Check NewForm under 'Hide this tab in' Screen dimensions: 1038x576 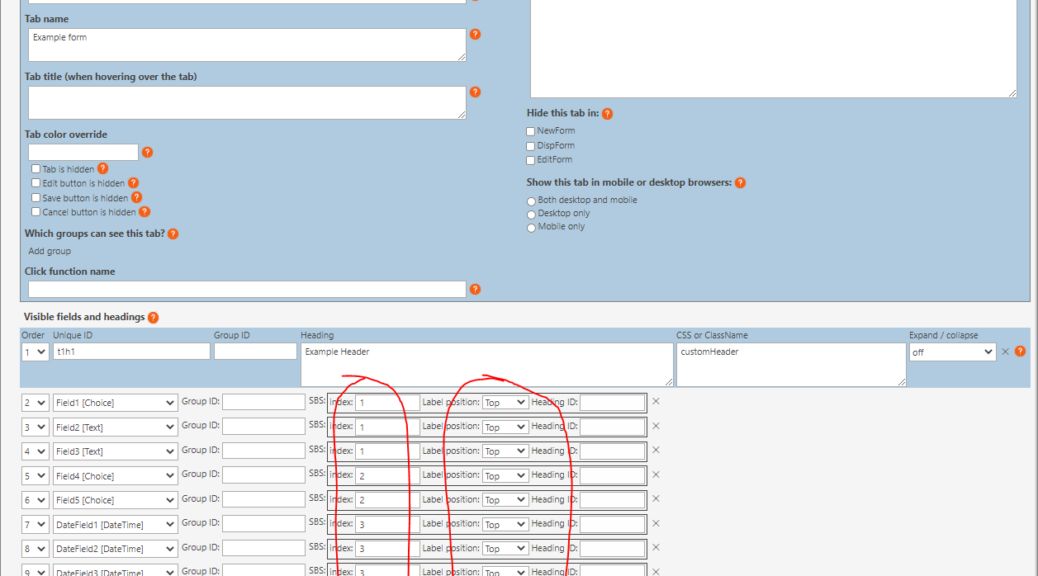(x=530, y=130)
